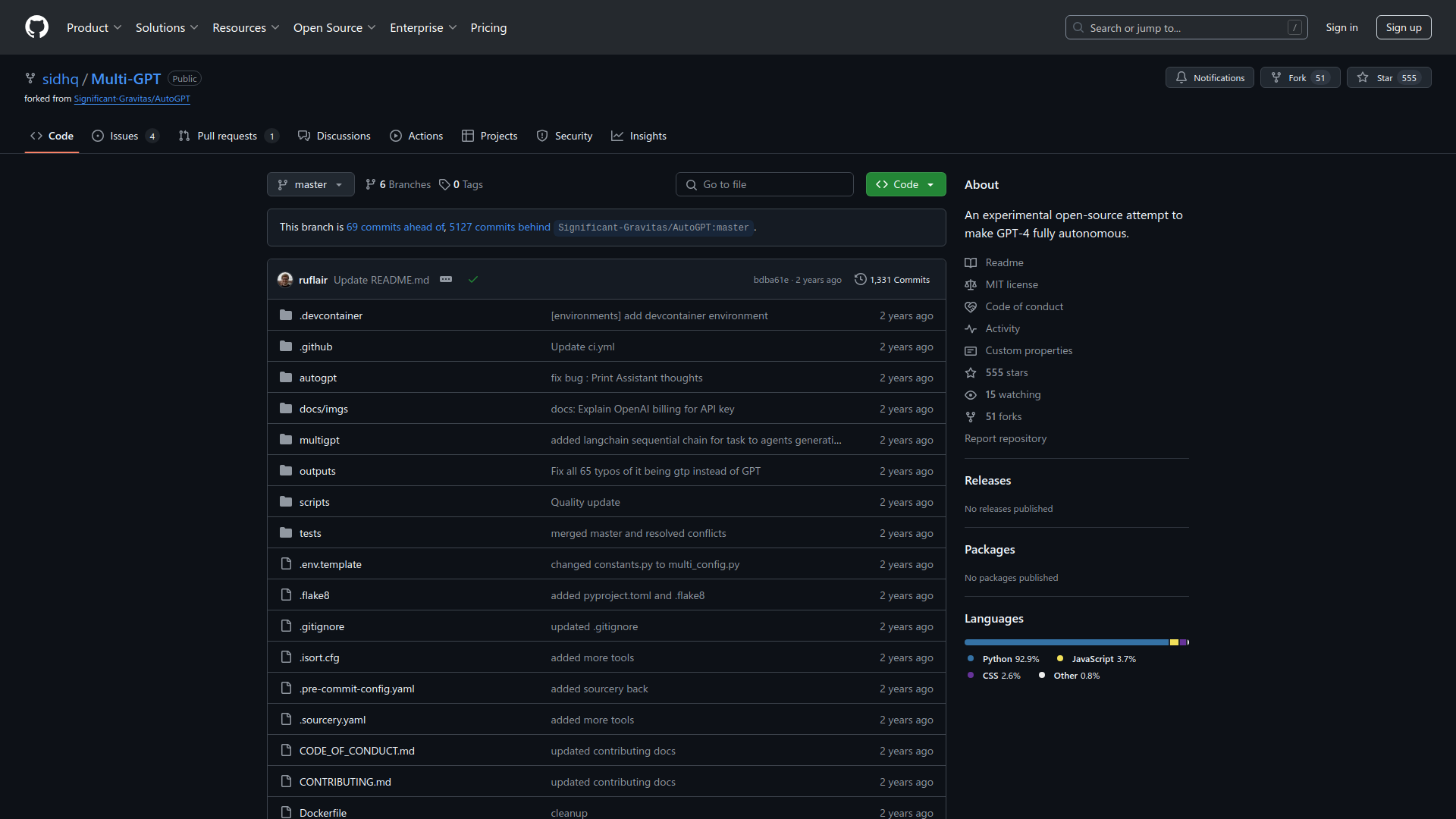Open commit history via the clock icon
Image resolution: width=1456 pixels, height=819 pixels.
[861, 279]
